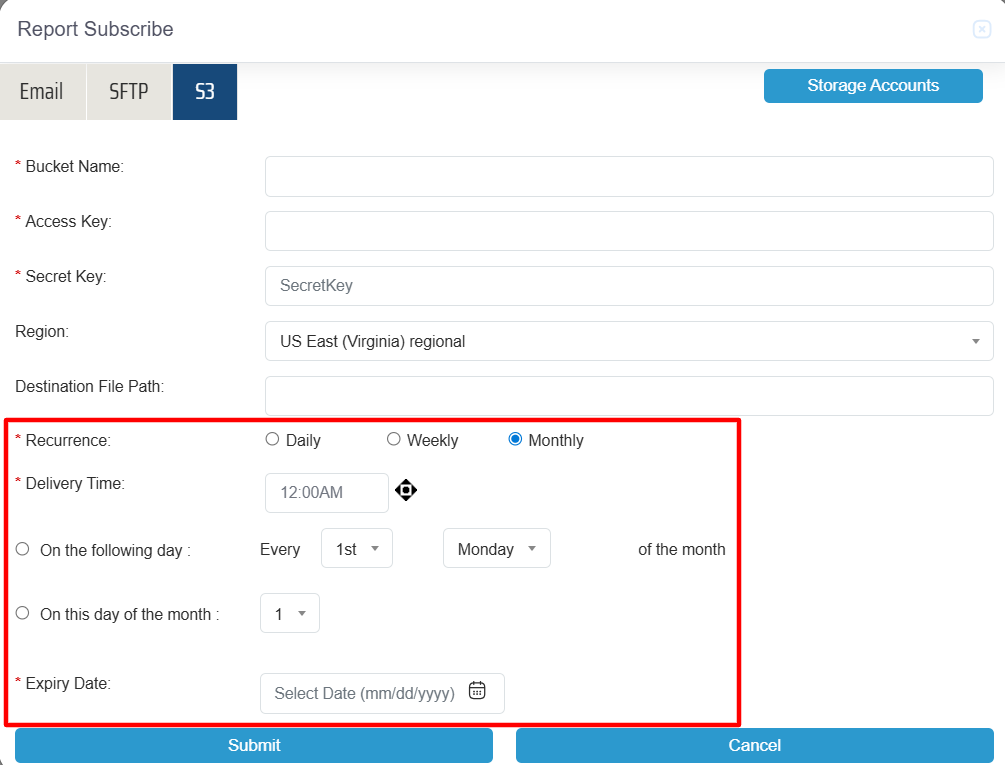The width and height of the screenshot is (1005, 765).
Task: Click the move crosshair icon beside Delivery Time
Action: [x=406, y=490]
